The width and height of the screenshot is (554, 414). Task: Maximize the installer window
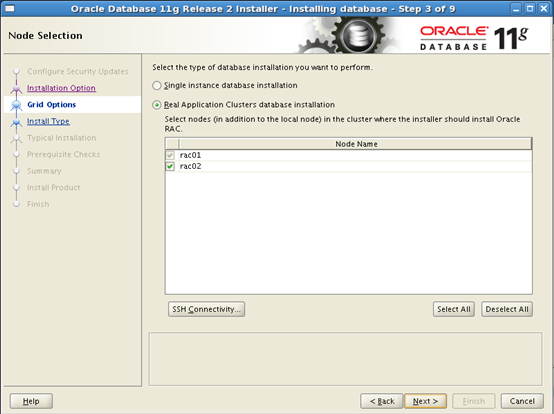(x=530, y=8)
